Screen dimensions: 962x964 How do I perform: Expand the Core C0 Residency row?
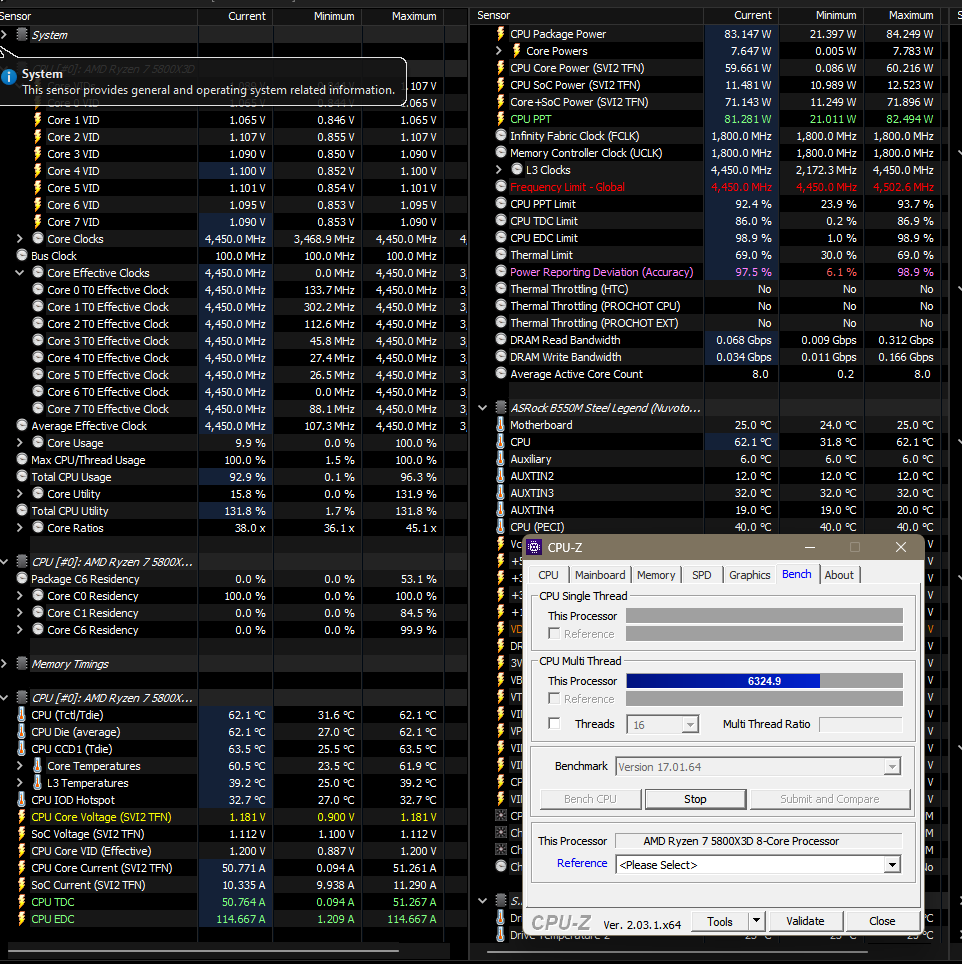[x=20, y=595]
